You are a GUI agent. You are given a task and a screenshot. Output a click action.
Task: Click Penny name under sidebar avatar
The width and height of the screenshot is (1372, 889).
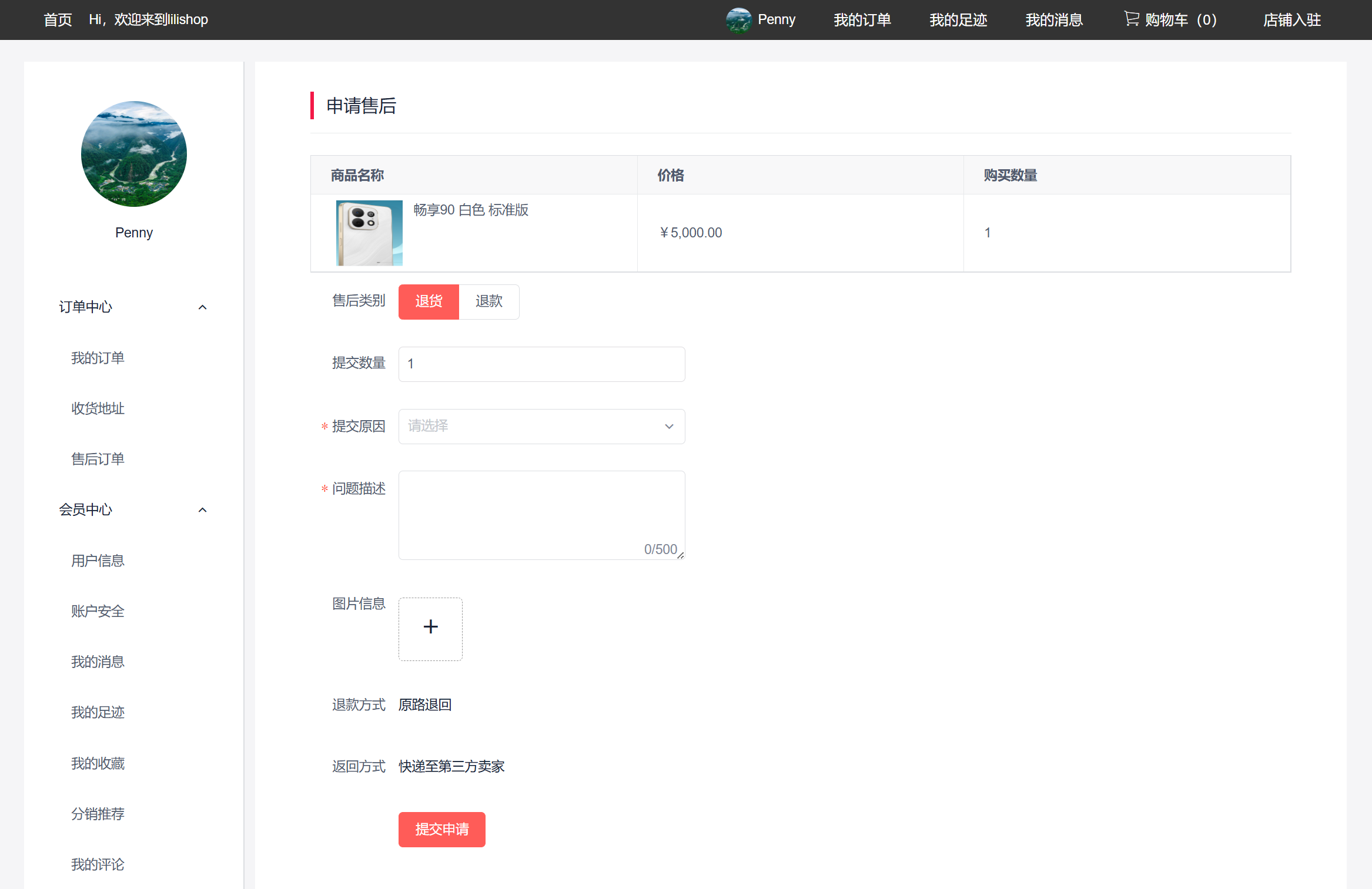[x=134, y=233]
